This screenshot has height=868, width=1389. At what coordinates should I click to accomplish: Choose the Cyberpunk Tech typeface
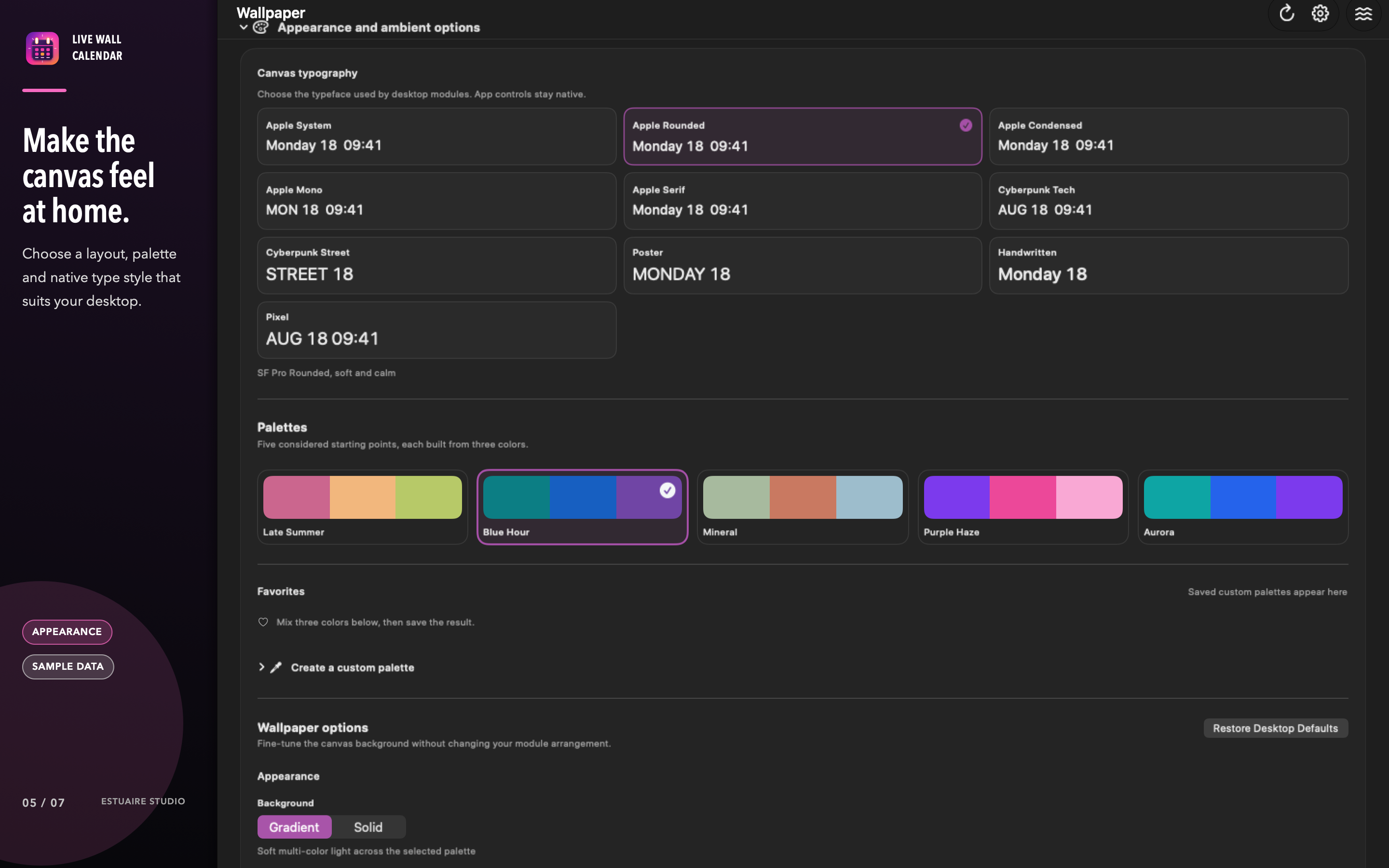(1169, 201)
